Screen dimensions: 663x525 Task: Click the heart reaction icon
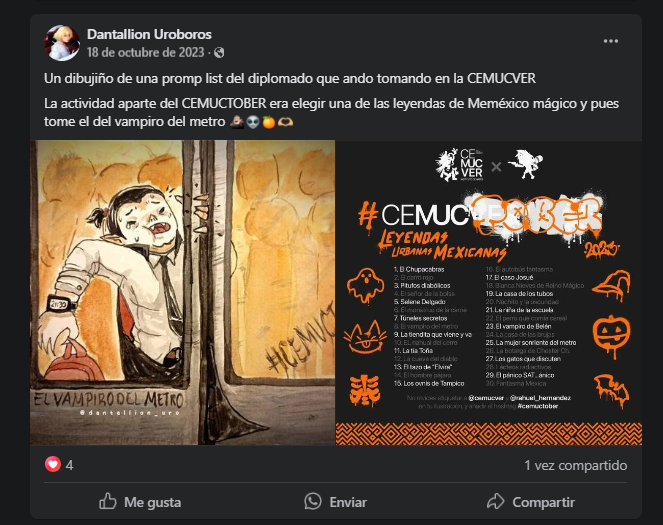pyautogui.click(x=53, y=465)
